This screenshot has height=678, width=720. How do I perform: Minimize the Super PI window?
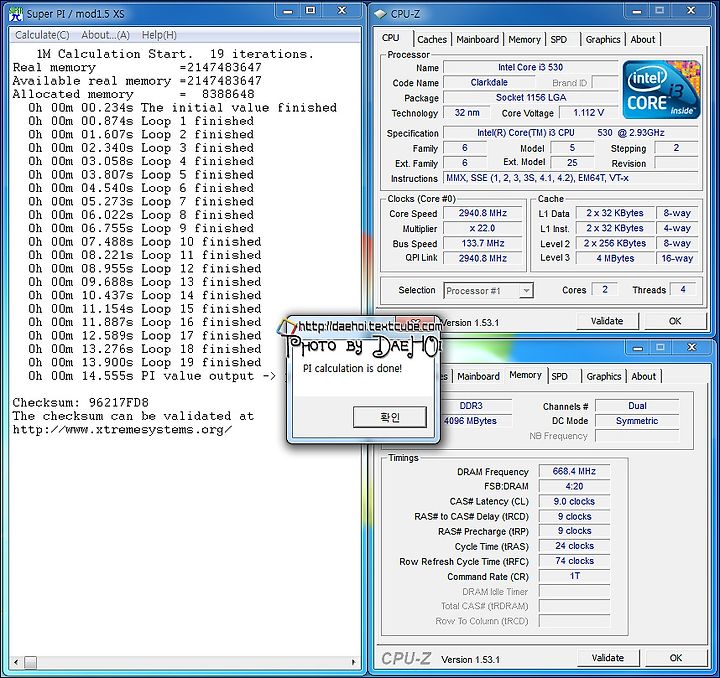[x=288, y=11]
